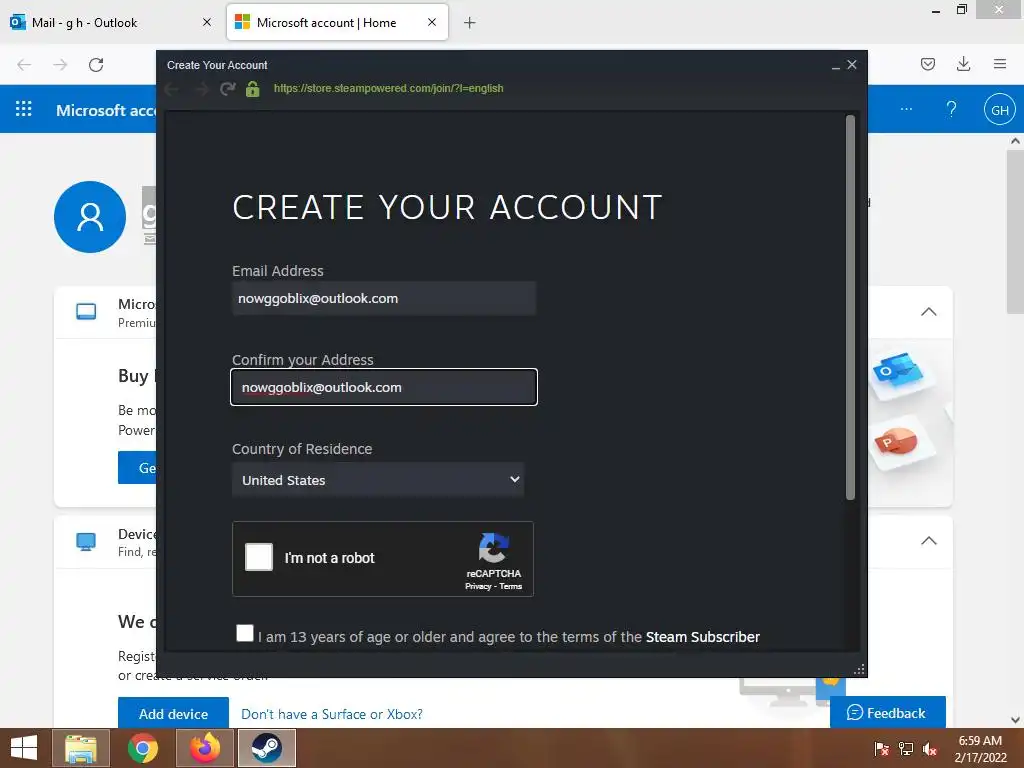
Task: Click the Firefox taskbar icon
Action: click(x=205, y=748)
